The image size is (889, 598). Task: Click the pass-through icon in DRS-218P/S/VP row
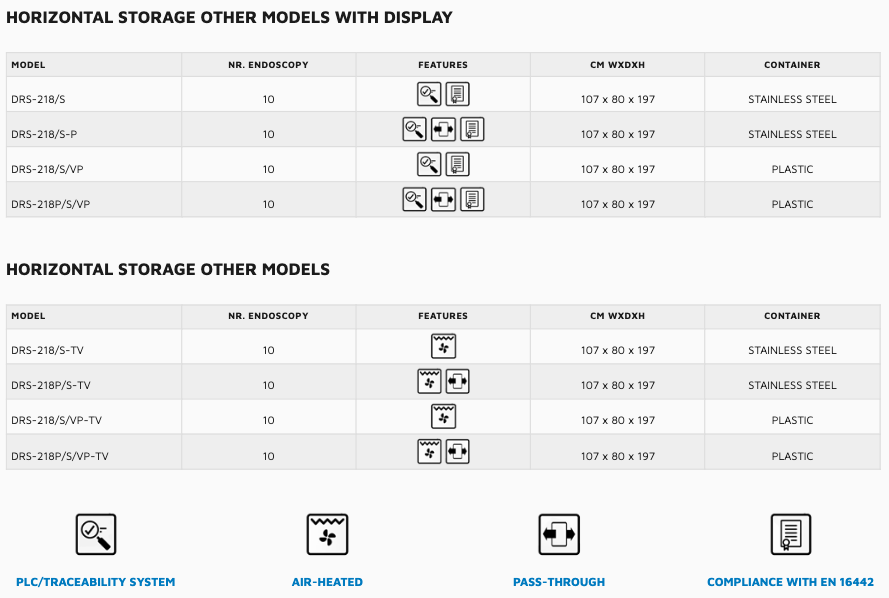click(x=443, y=200)
